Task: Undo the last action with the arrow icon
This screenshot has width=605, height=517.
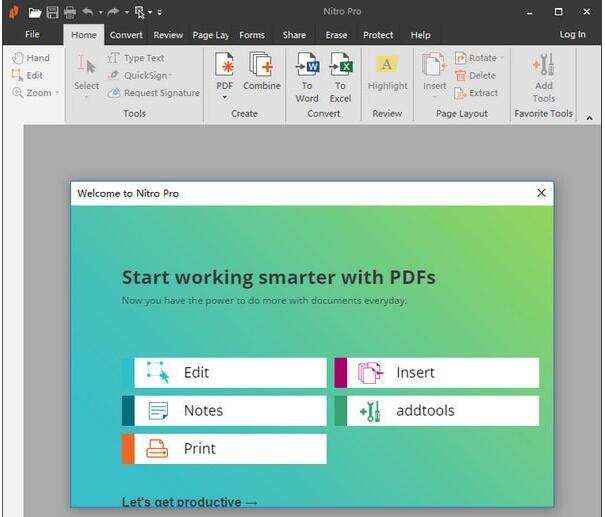Action: click(88, 12)
